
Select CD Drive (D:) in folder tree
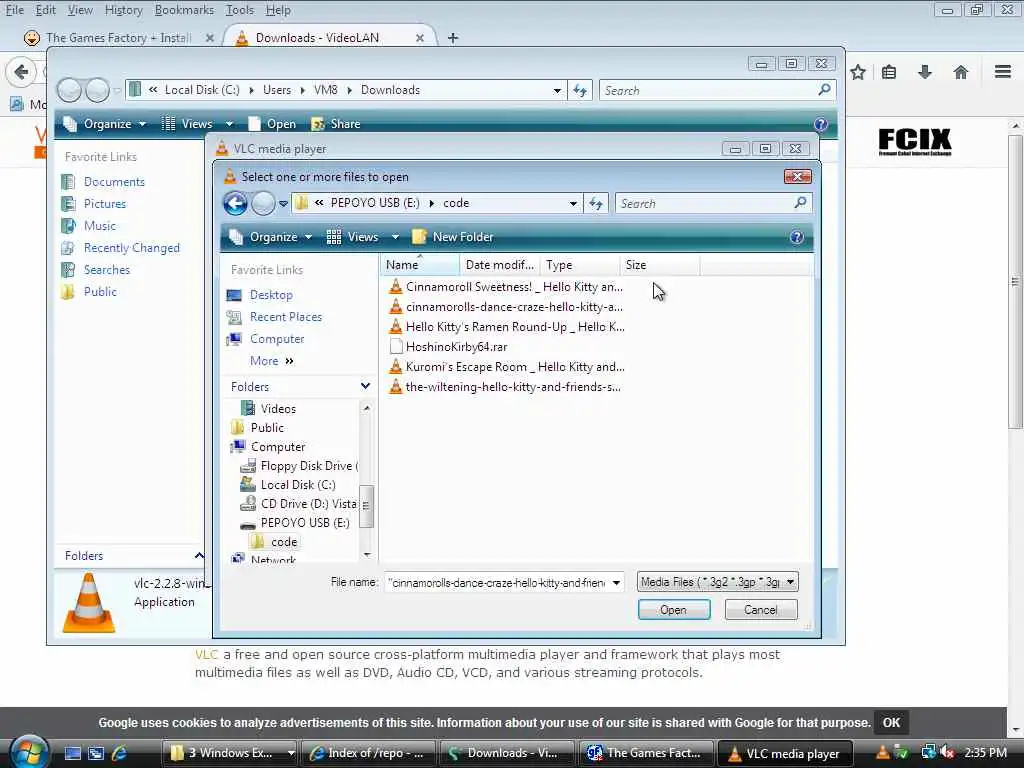[x=299, y=504]
